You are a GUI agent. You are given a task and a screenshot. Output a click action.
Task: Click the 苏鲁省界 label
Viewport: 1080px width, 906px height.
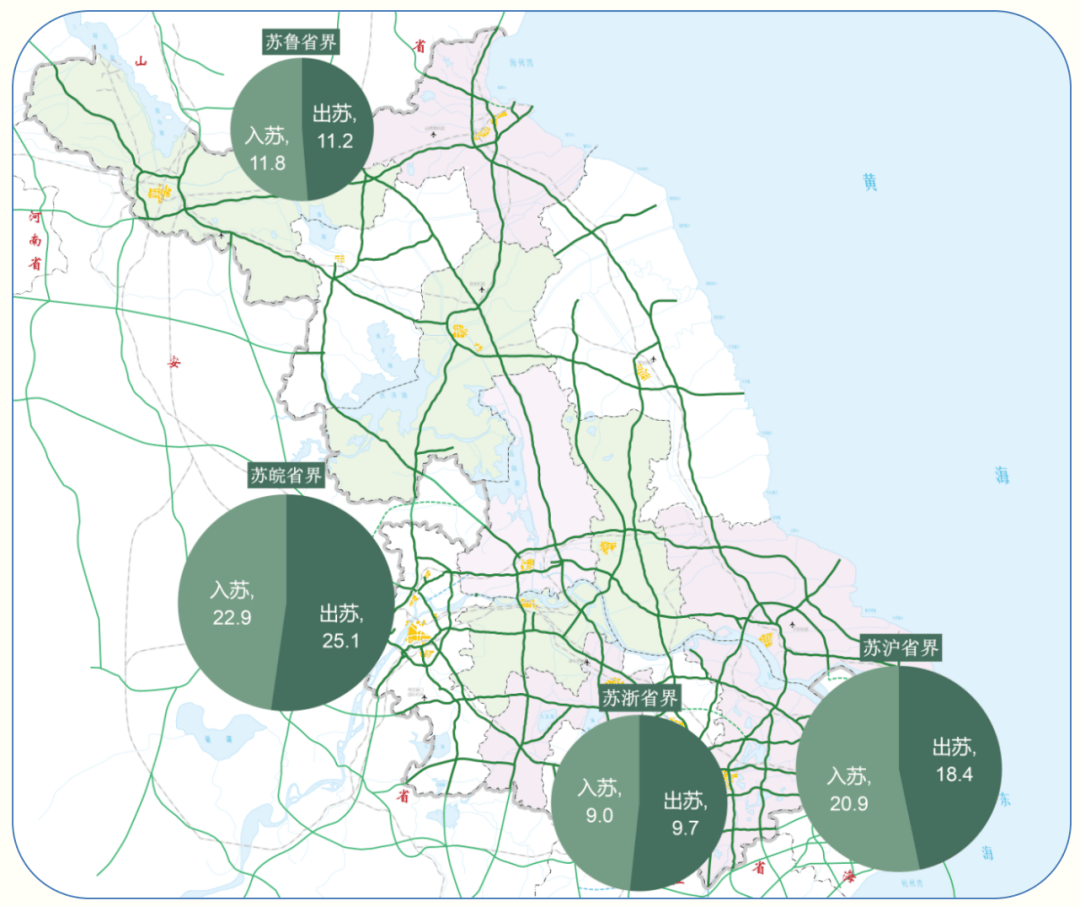click(x=301, y=42)
